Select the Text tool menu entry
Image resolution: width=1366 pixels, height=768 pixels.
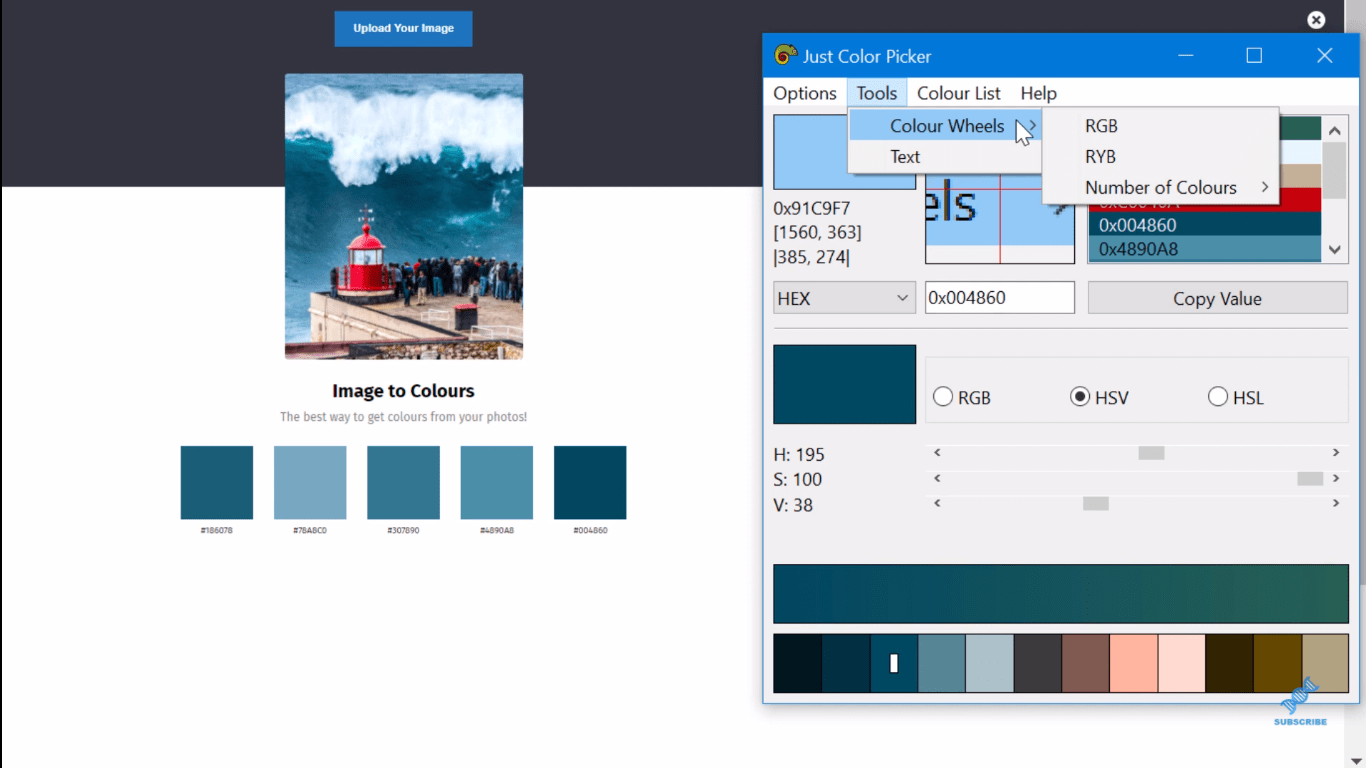946,157
